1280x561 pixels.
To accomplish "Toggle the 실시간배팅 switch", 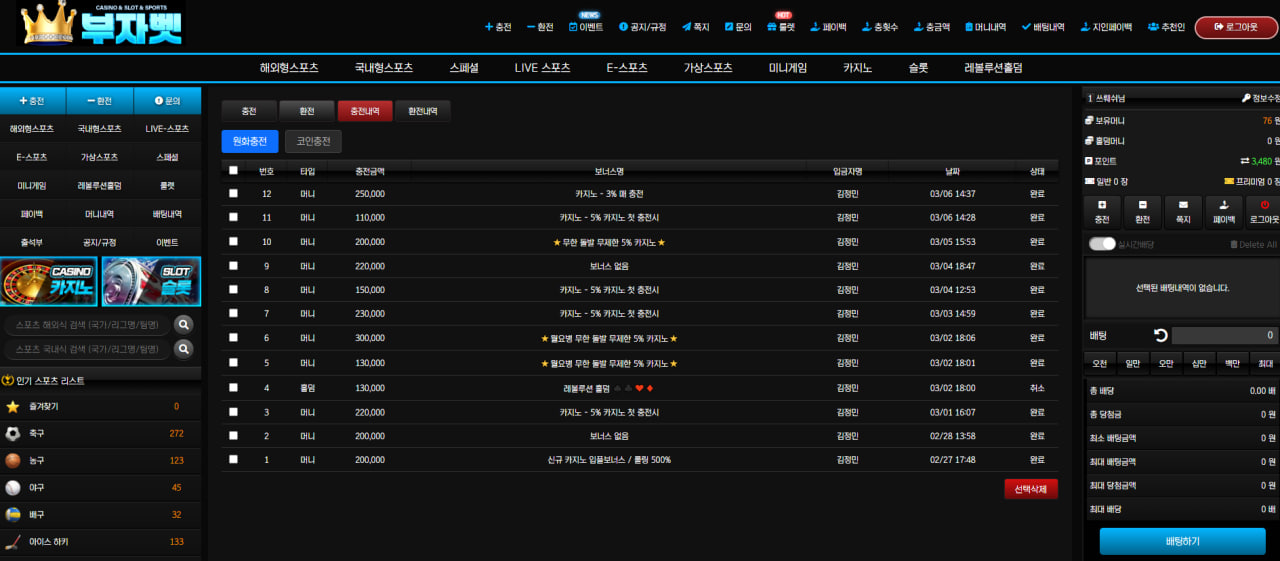I will click(x=1102, y=244).
